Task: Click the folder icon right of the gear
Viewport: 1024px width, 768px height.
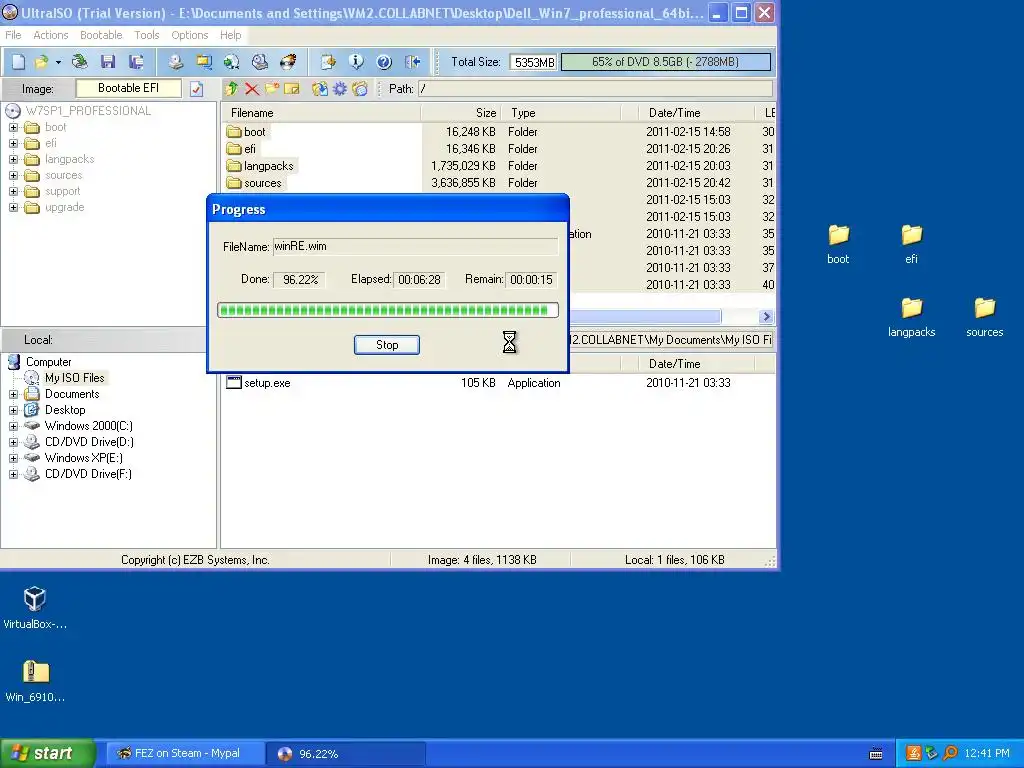Action: 360,89
